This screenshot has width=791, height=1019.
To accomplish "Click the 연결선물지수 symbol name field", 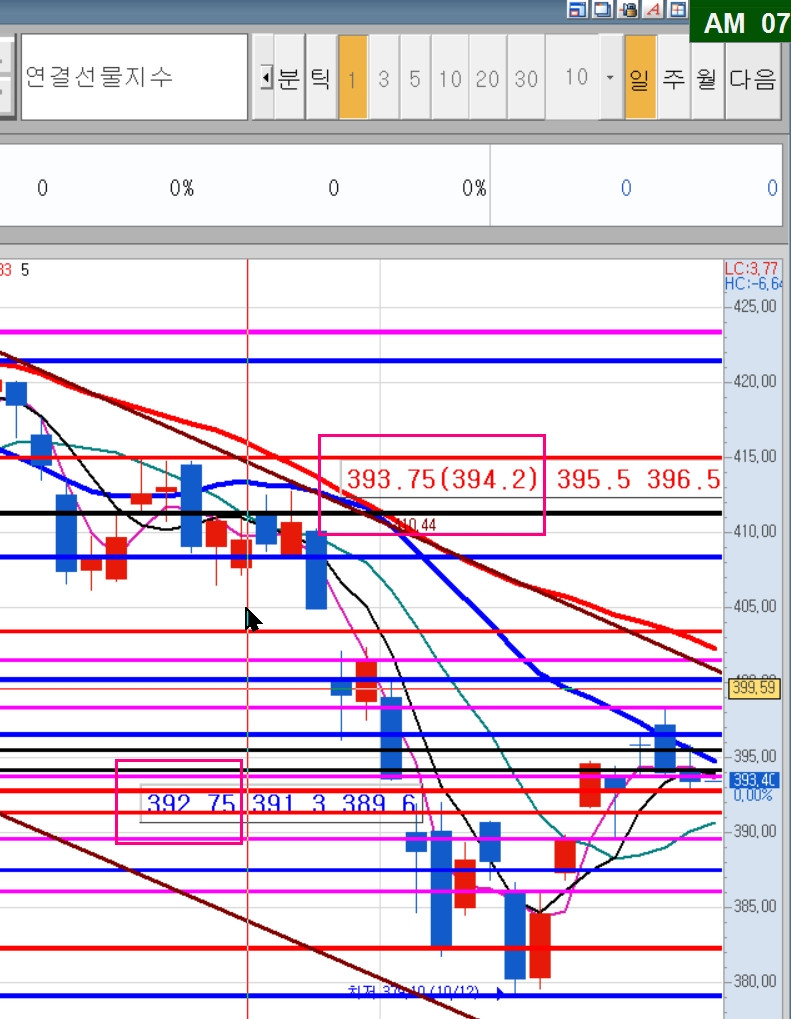I will coord(135,77).
